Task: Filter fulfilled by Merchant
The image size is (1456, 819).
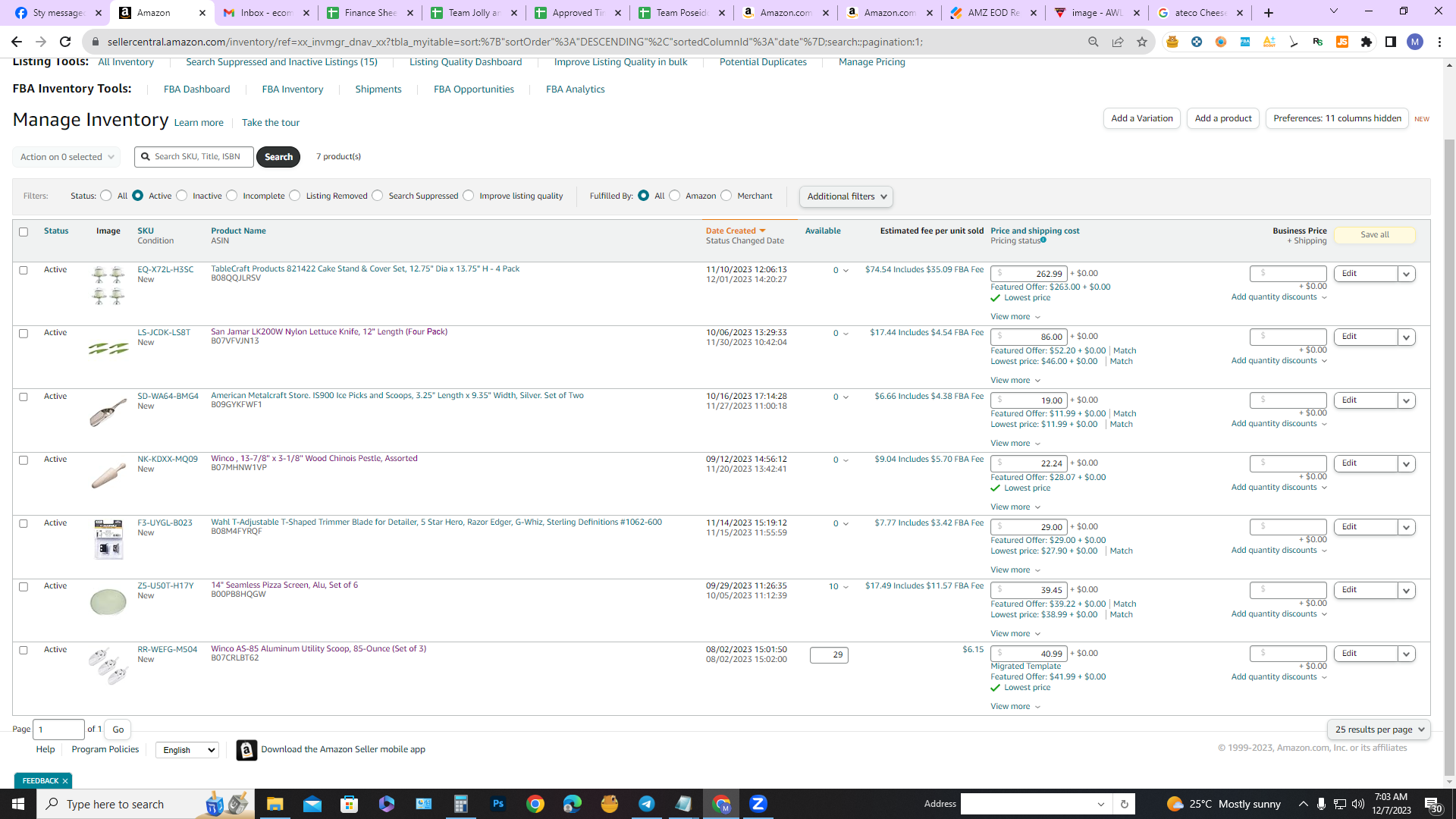Action: coord(726,196)
